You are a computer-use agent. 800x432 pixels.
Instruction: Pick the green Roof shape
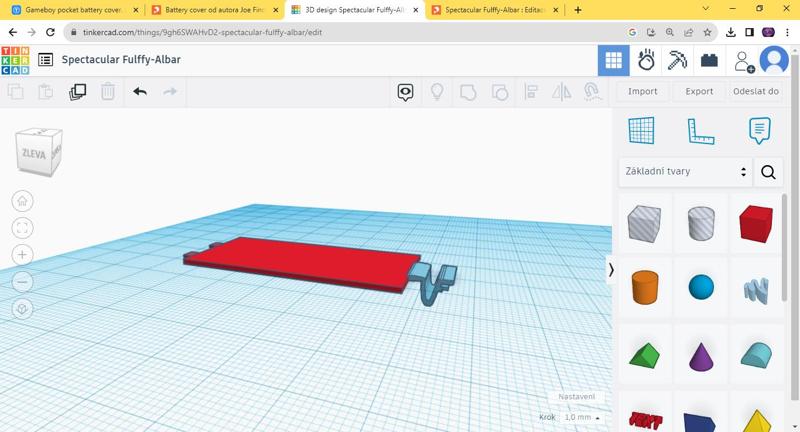click(644, 355)
